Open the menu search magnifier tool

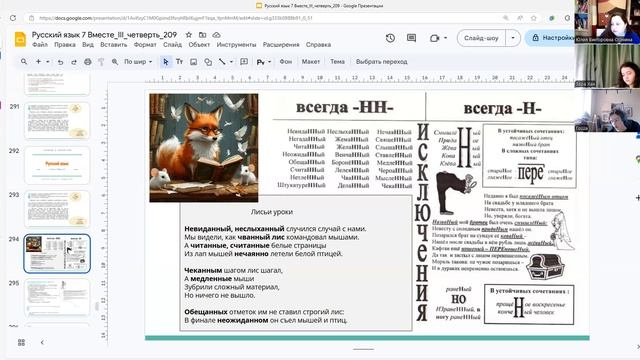coord(24,62)
